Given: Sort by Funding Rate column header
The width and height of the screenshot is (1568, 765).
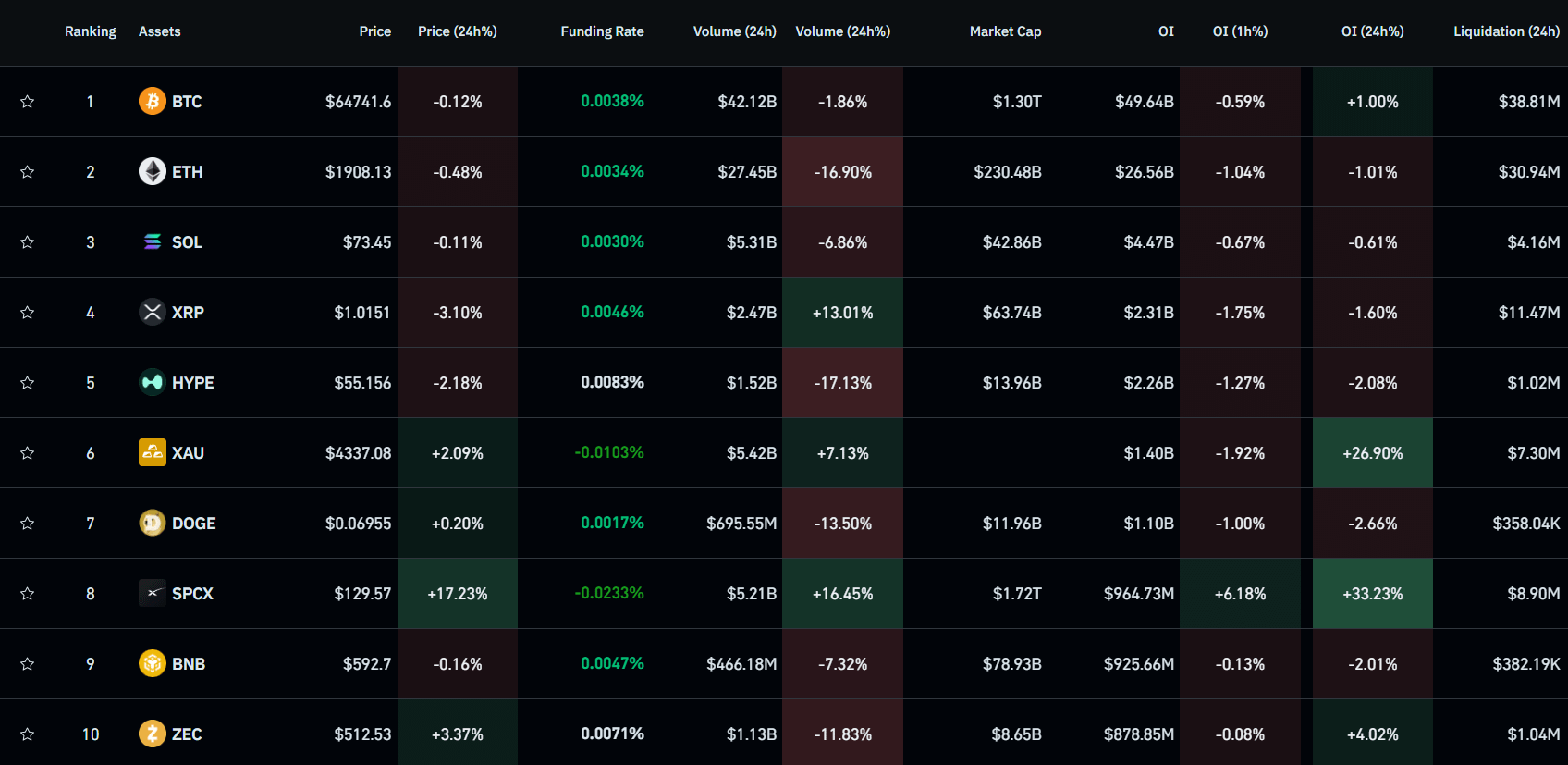Looking at the screenshot, I should pos(603,31).
